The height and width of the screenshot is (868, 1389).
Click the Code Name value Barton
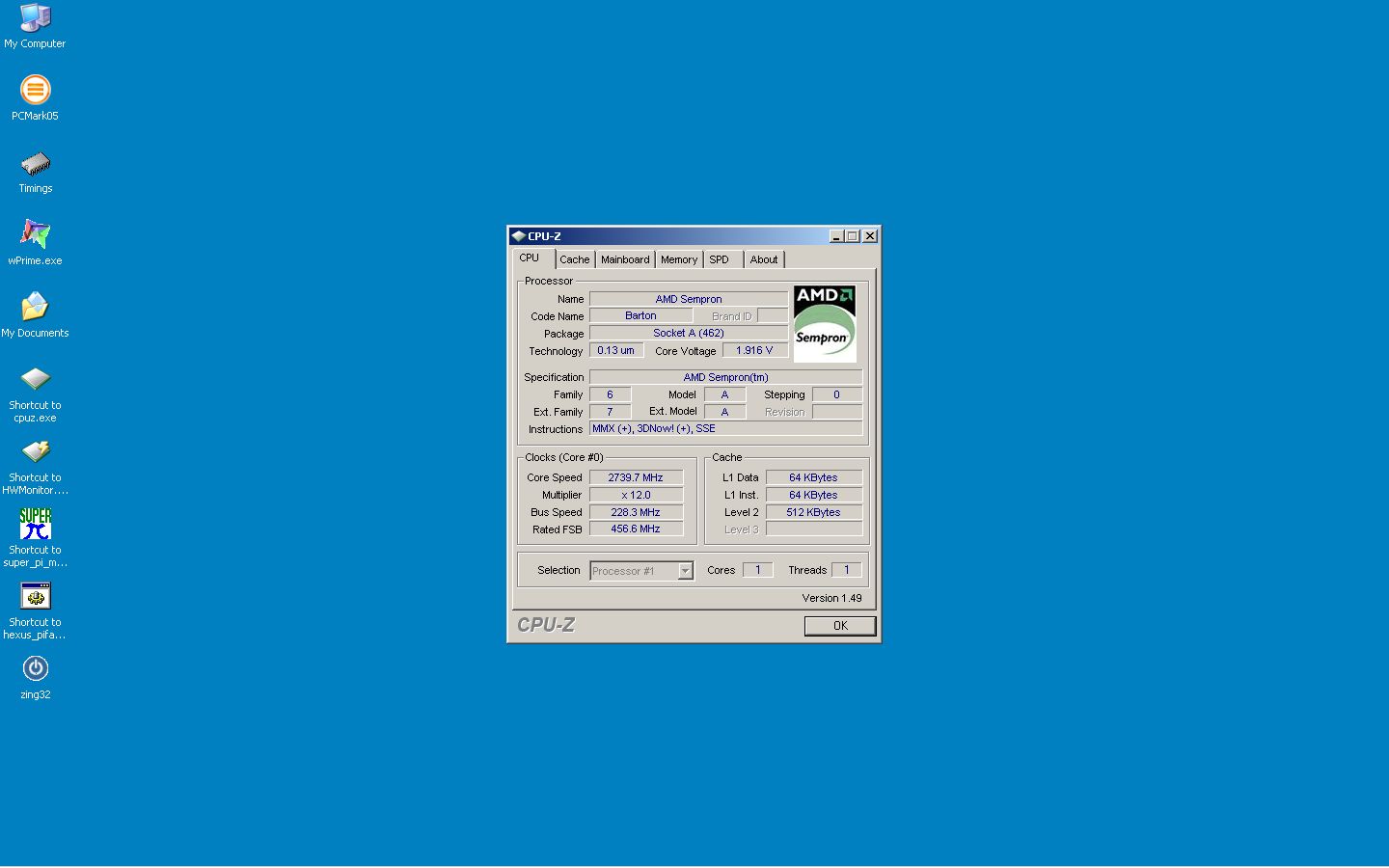point(640,315)
